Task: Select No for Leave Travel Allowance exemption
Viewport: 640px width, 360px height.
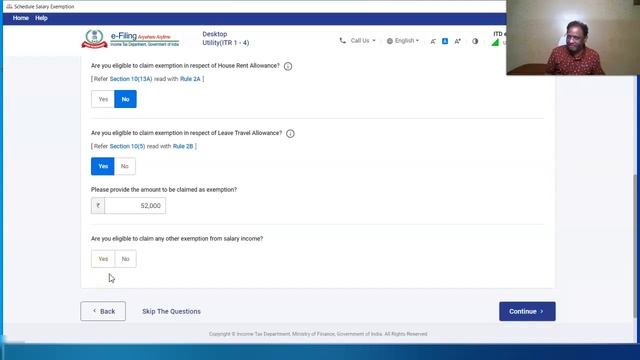Action: point(125,167)
